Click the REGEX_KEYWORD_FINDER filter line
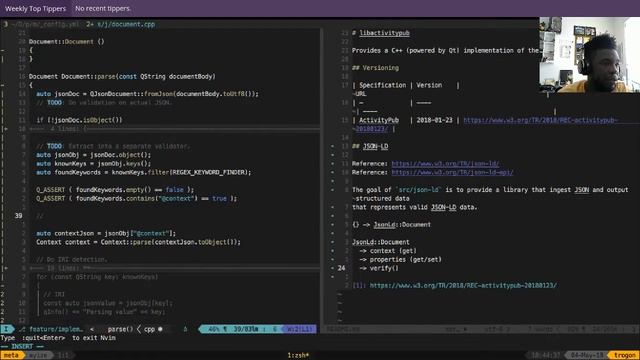Screen dimensions: 640x360 click(144, 172)
